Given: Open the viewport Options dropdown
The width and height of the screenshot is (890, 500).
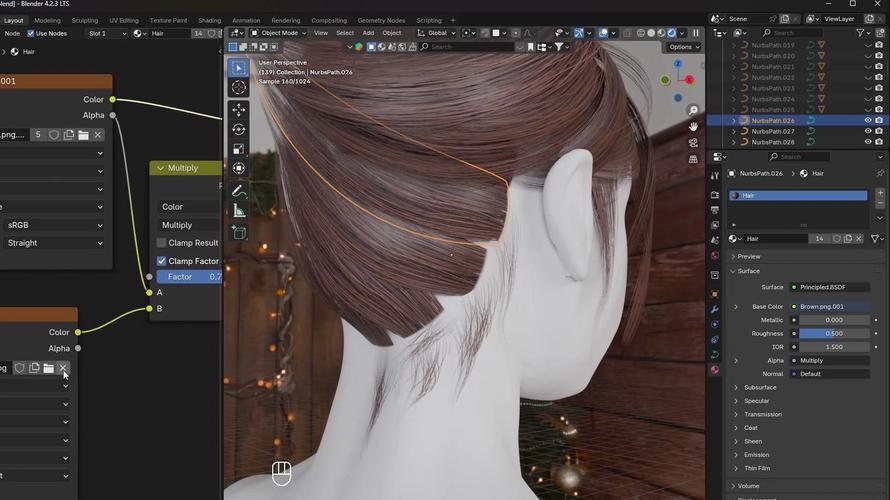Looking at the screenshot, I should pos(684,47).
